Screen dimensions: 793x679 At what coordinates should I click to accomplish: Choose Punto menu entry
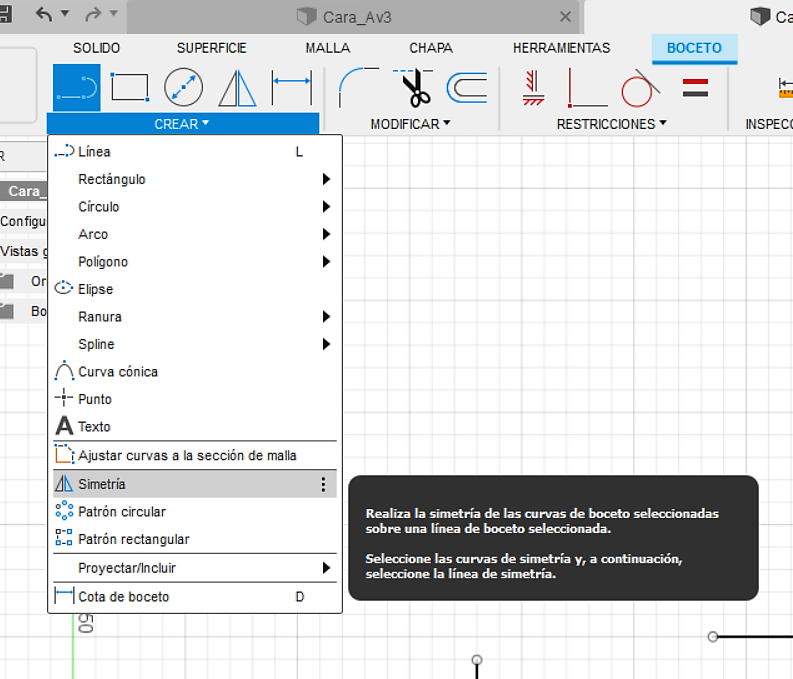(195, 399)
